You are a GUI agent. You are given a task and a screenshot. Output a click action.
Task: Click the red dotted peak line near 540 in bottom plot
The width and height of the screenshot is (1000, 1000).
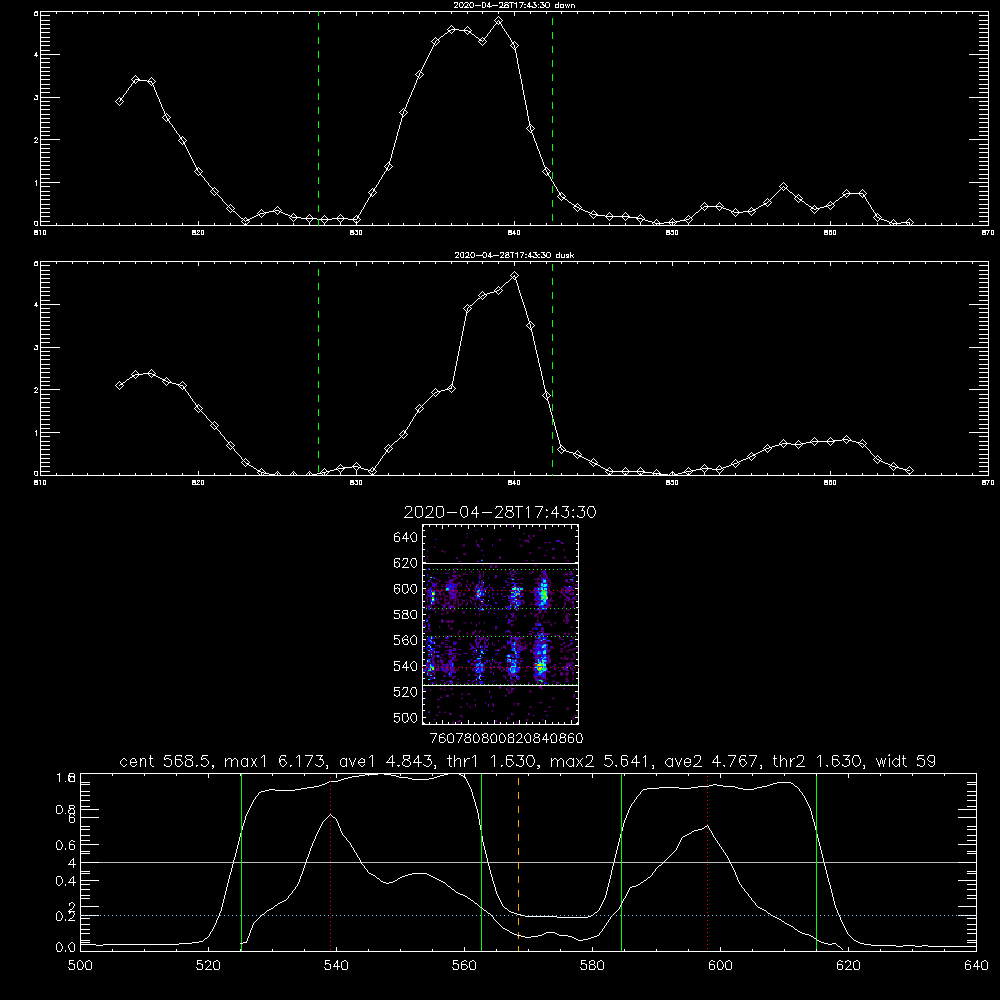pos(330,862)
